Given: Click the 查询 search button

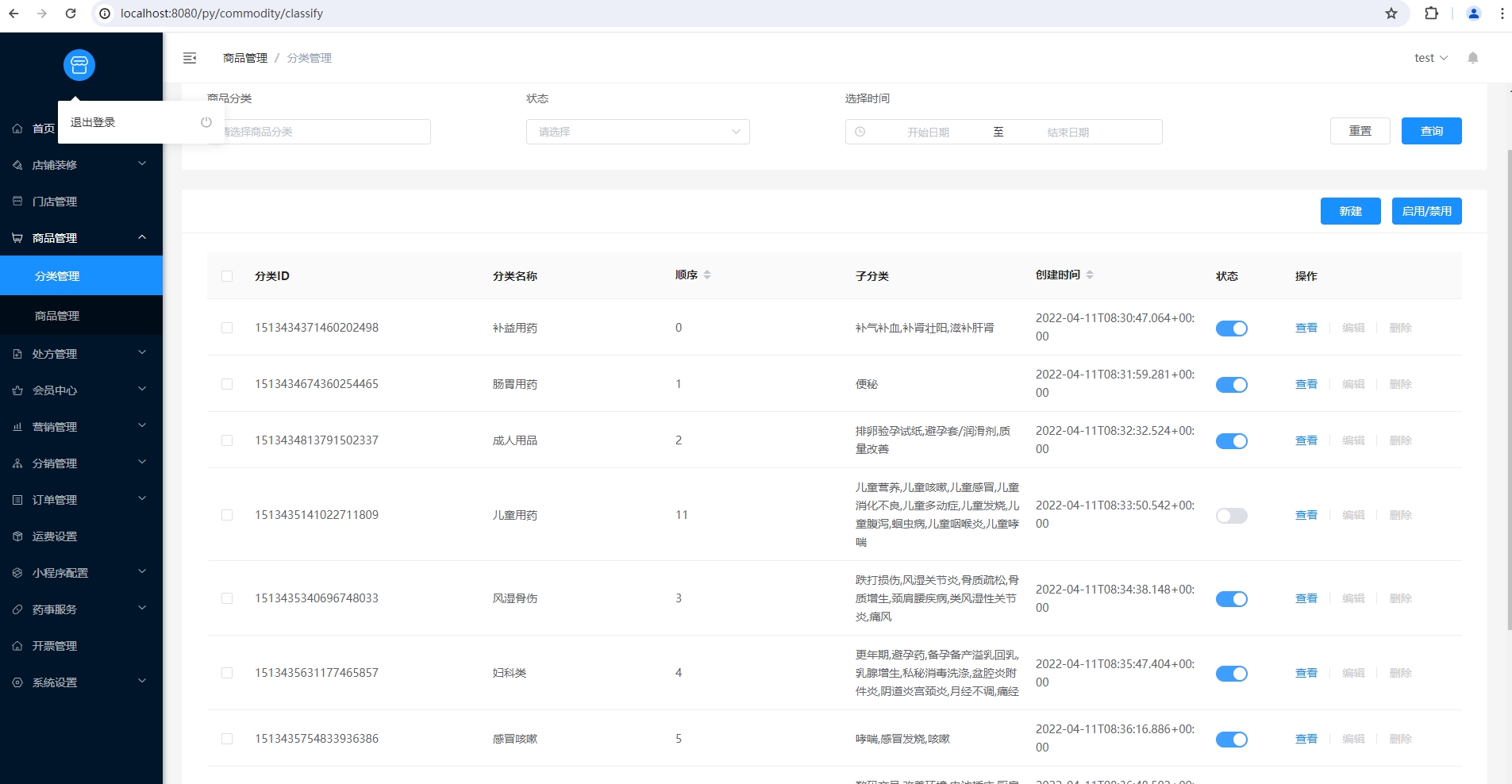Looking at the screenshot, I should 1431,131.
